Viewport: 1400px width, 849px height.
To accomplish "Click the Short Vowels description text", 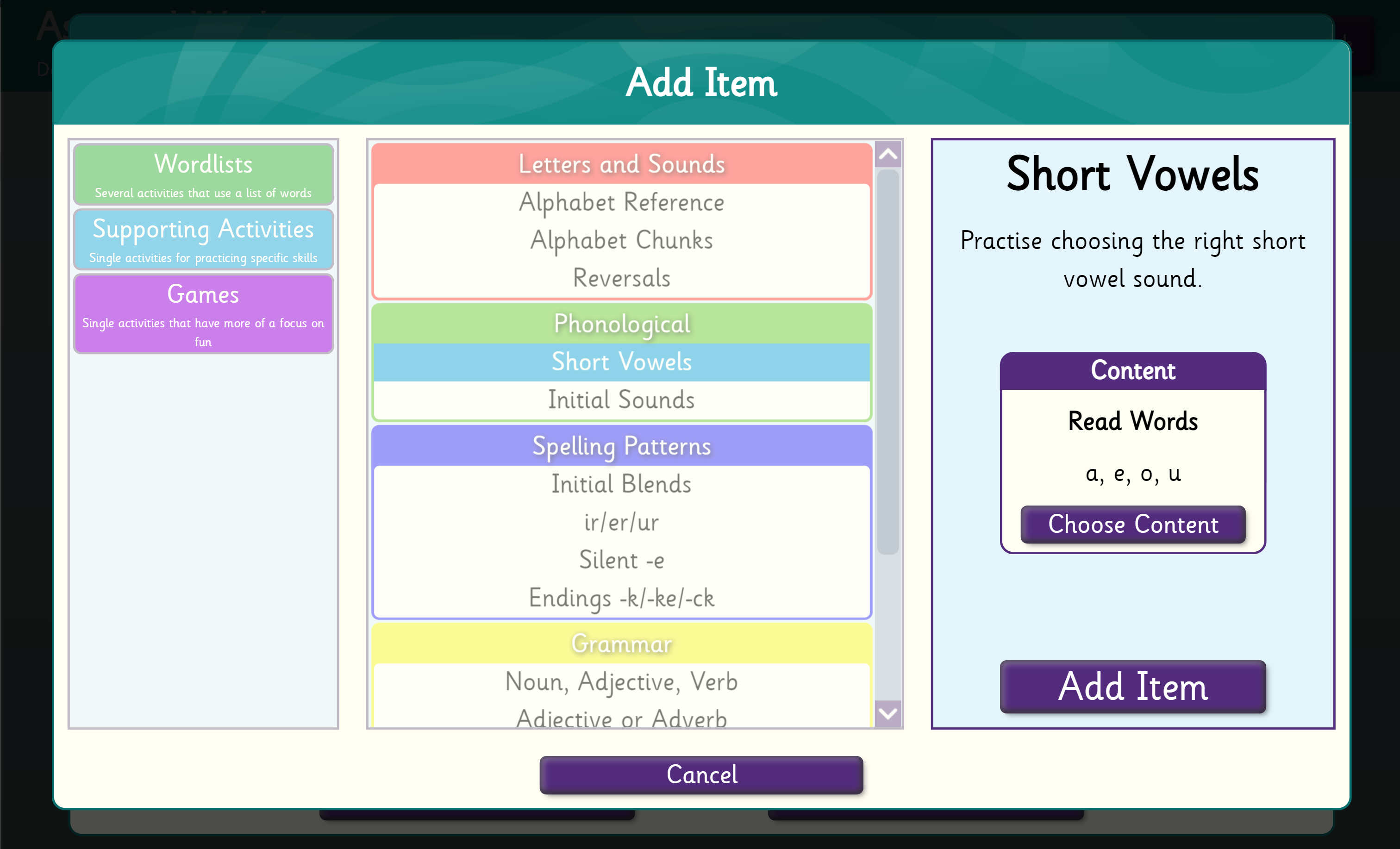I will click(1133, 260).
